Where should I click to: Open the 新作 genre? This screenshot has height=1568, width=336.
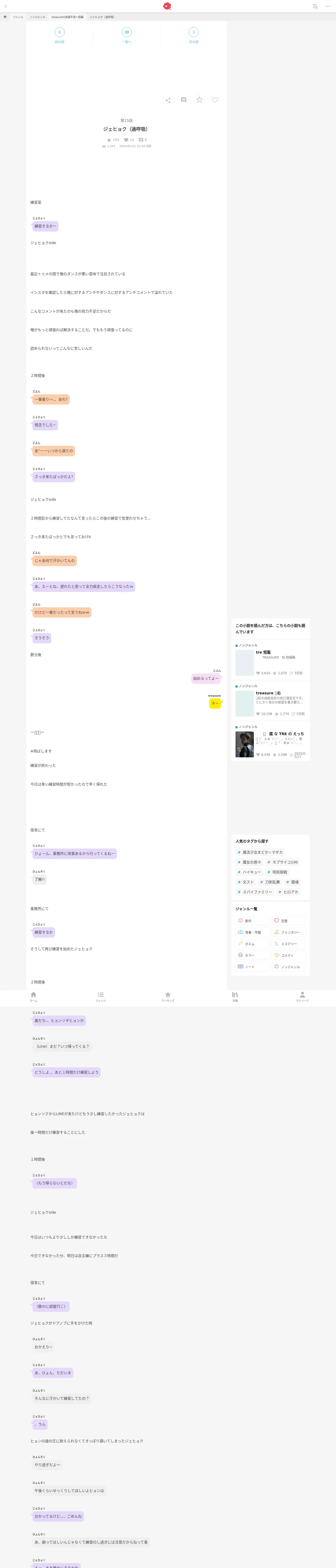click(x=253, y=921)
